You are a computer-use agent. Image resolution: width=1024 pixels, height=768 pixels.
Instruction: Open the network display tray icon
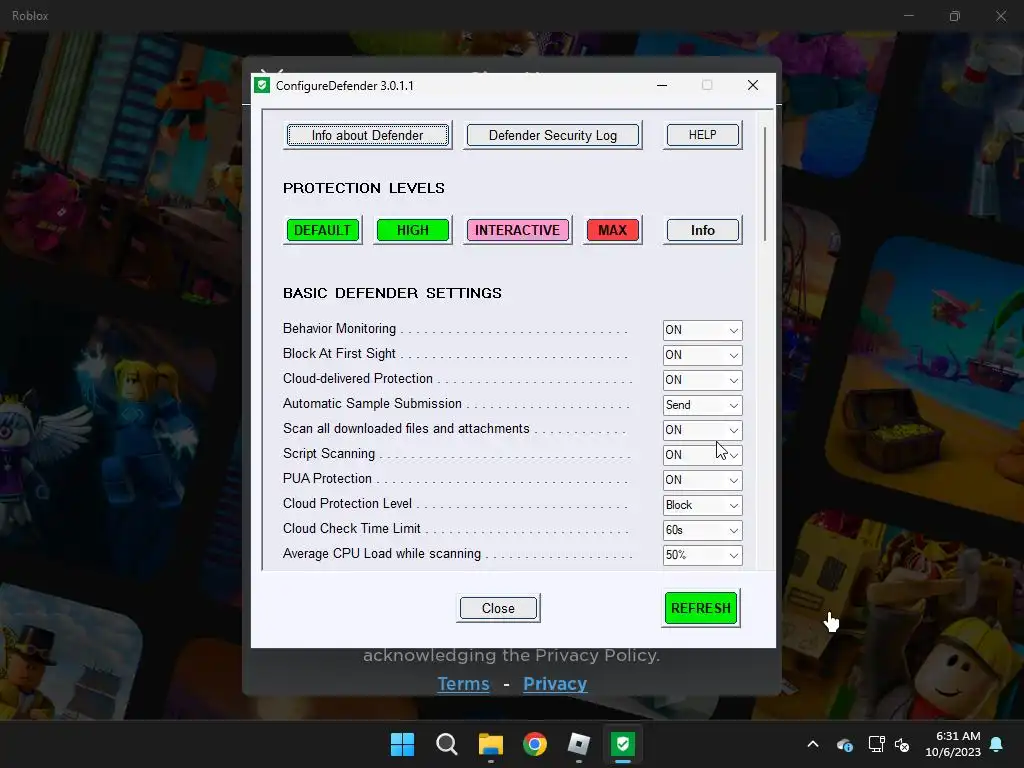(x=876, y=744)
